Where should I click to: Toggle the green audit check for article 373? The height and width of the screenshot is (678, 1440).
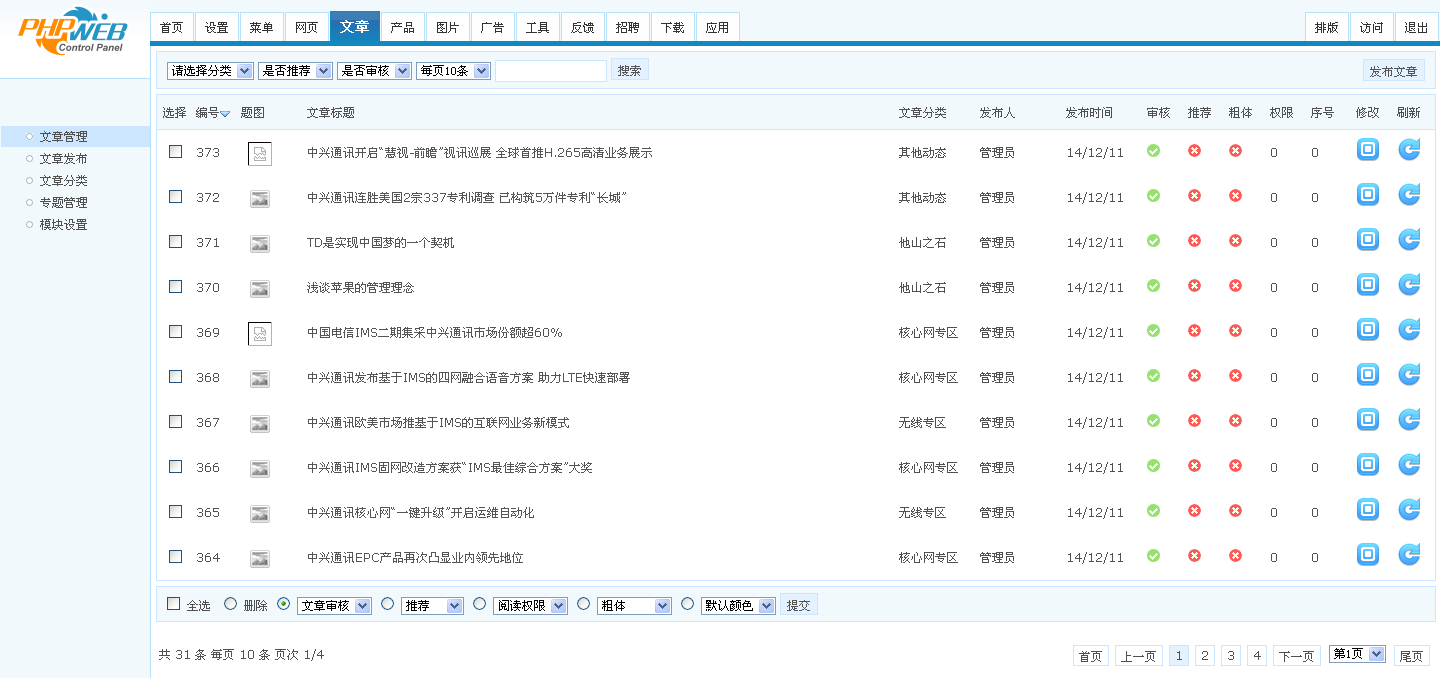pyautogui.click(x=1153, y=151)
